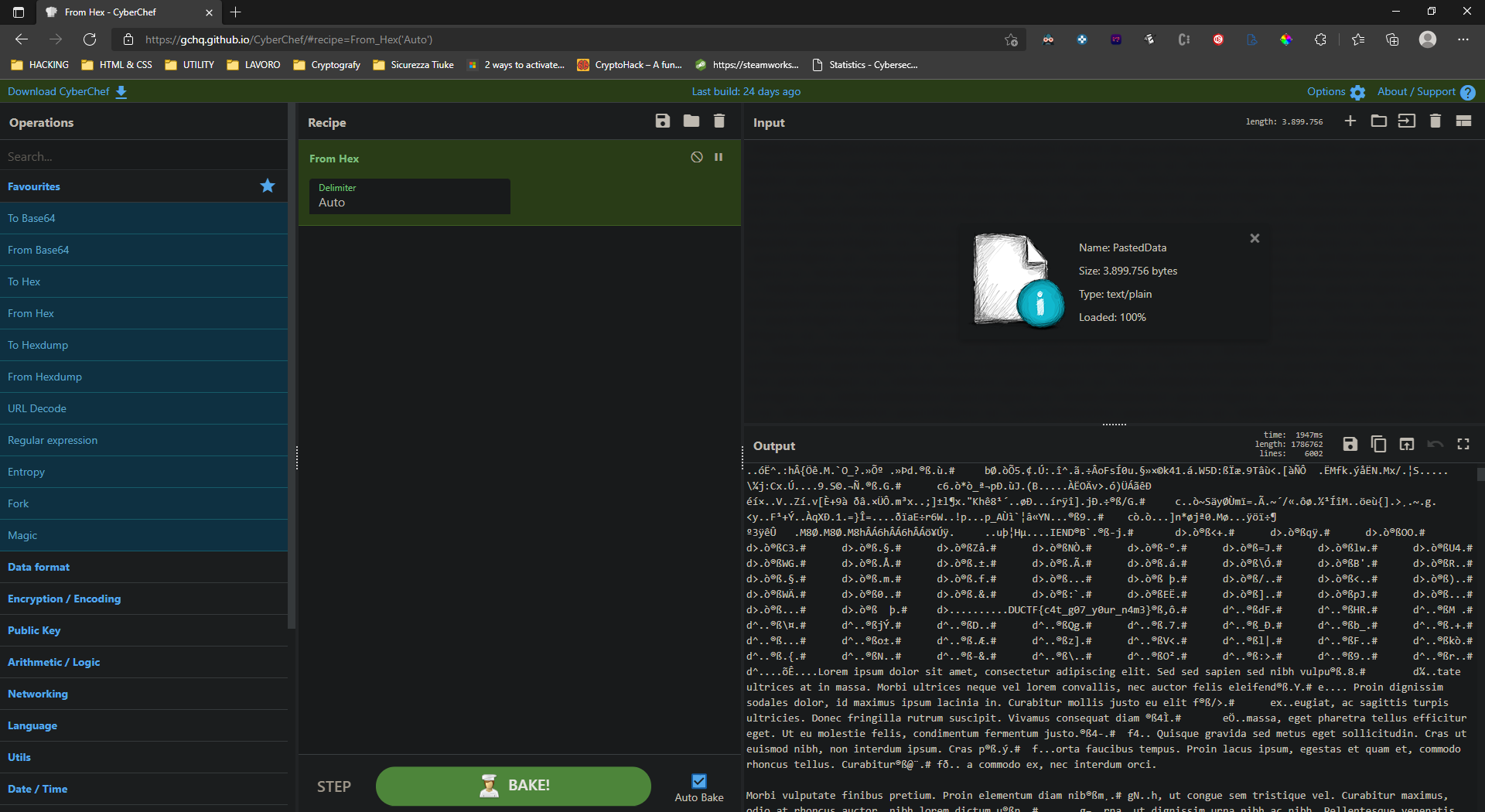Select the Fork operation
The height and width of the screenshot is (812, 1485).
[144, 503]
